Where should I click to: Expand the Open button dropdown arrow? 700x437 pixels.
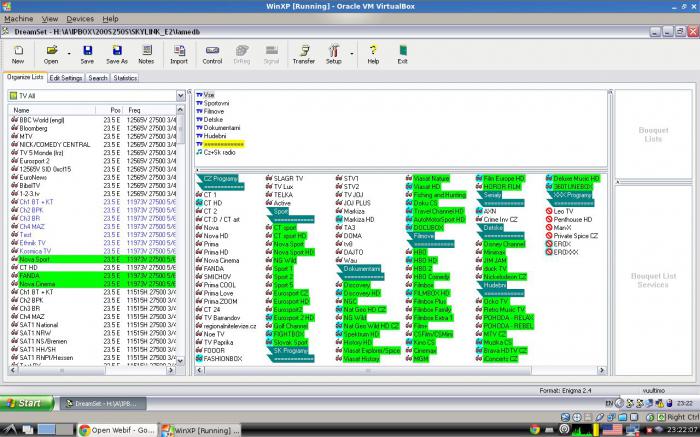69,54
